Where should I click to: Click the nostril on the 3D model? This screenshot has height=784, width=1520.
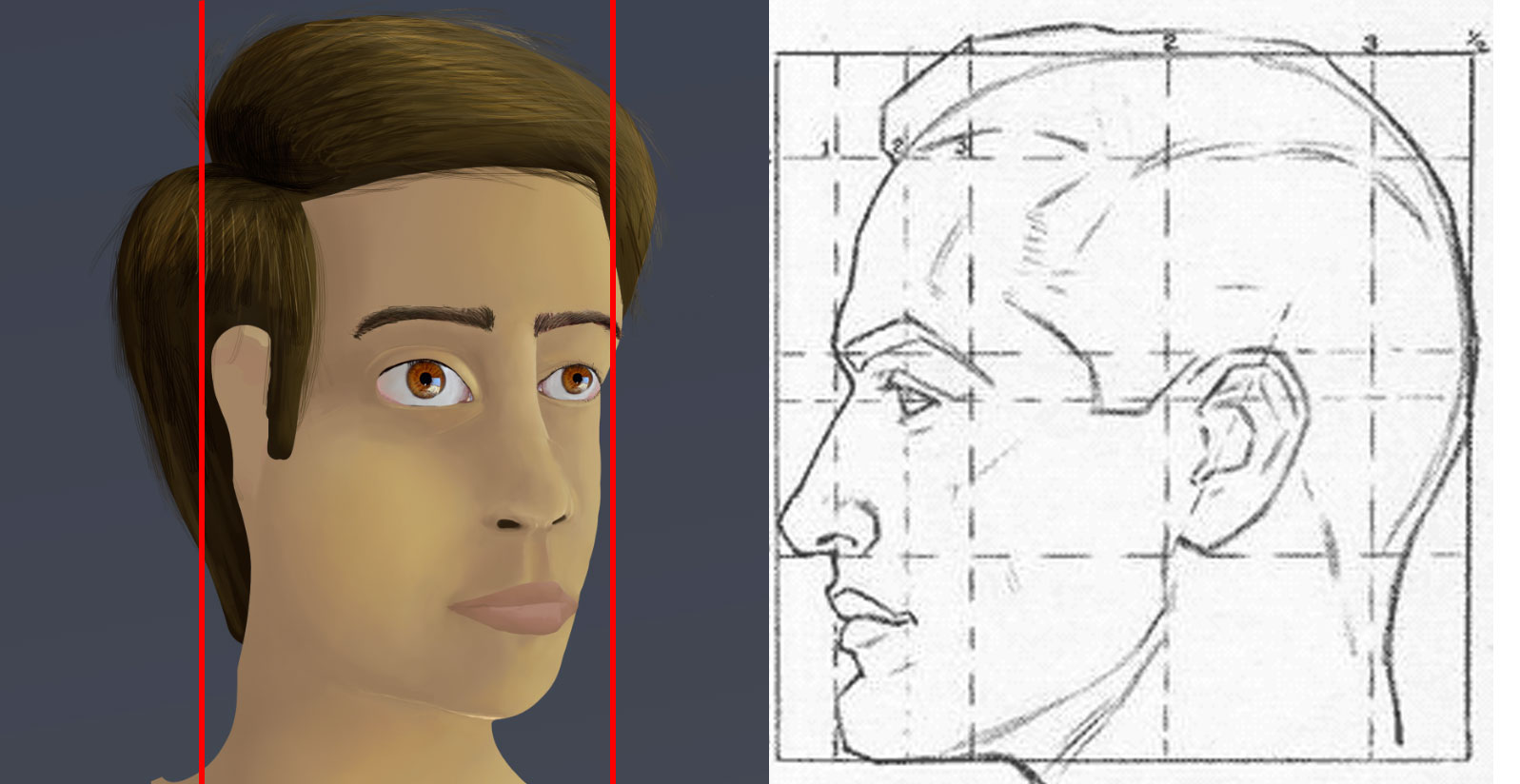(x=510, y=523)
